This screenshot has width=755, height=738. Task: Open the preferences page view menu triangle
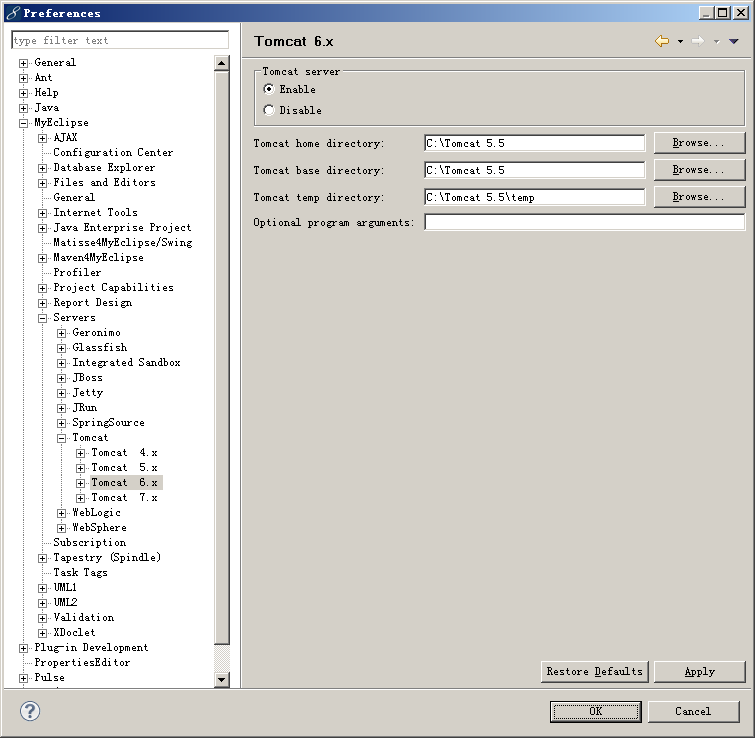[734, 41]
